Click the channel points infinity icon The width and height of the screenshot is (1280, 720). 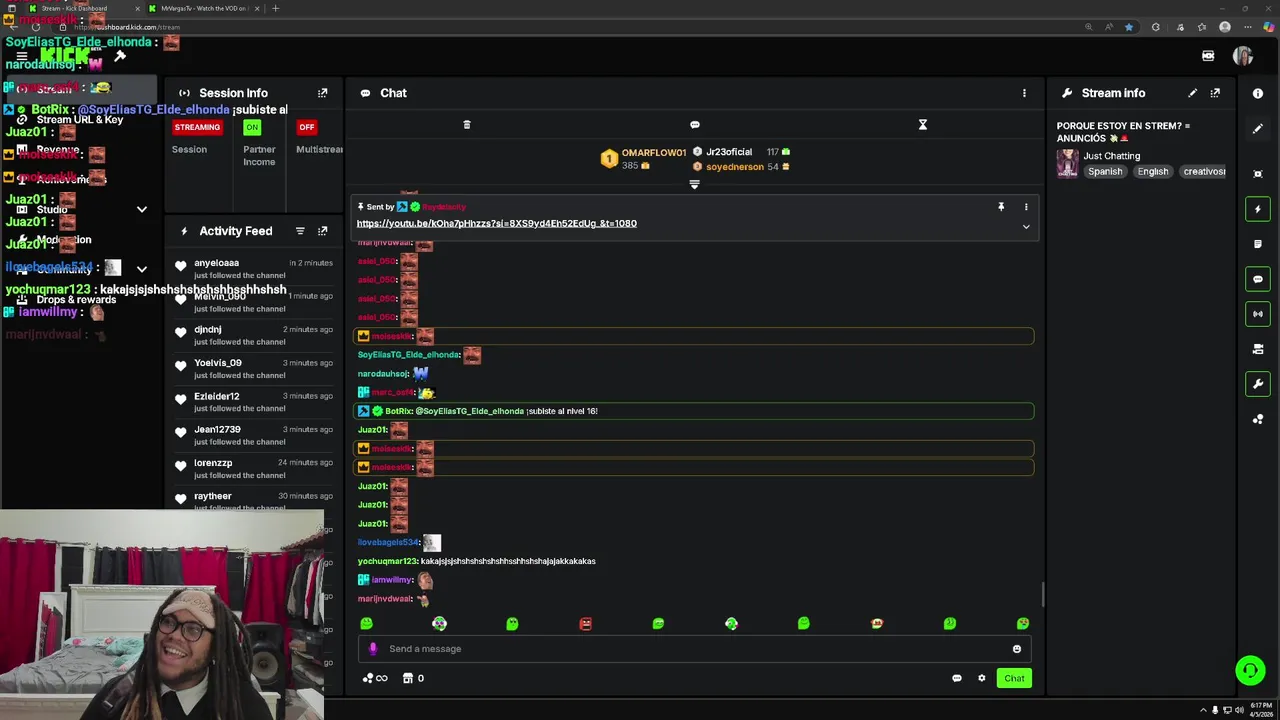375,678
